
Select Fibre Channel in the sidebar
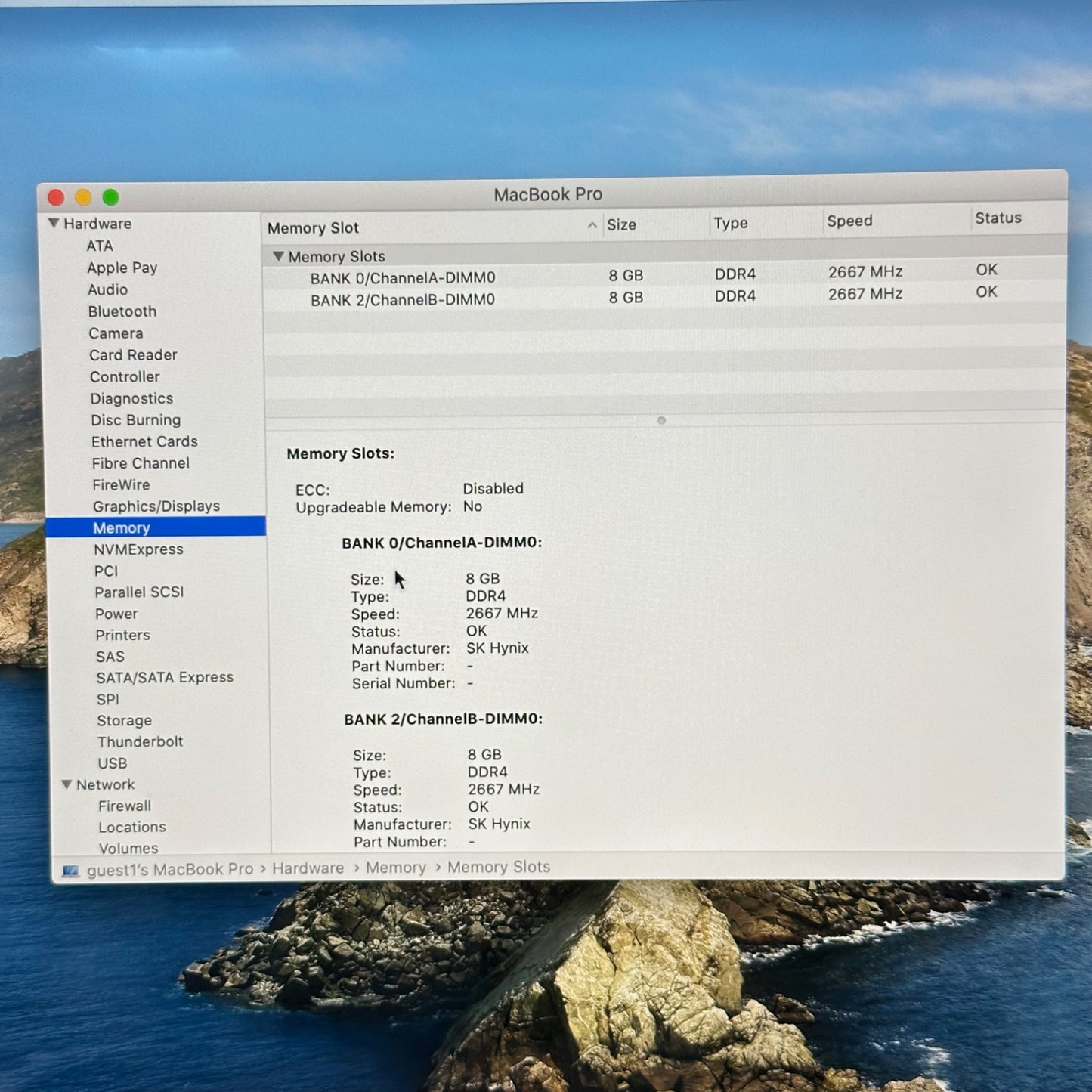pyautogui.click(x=141, y=463)
